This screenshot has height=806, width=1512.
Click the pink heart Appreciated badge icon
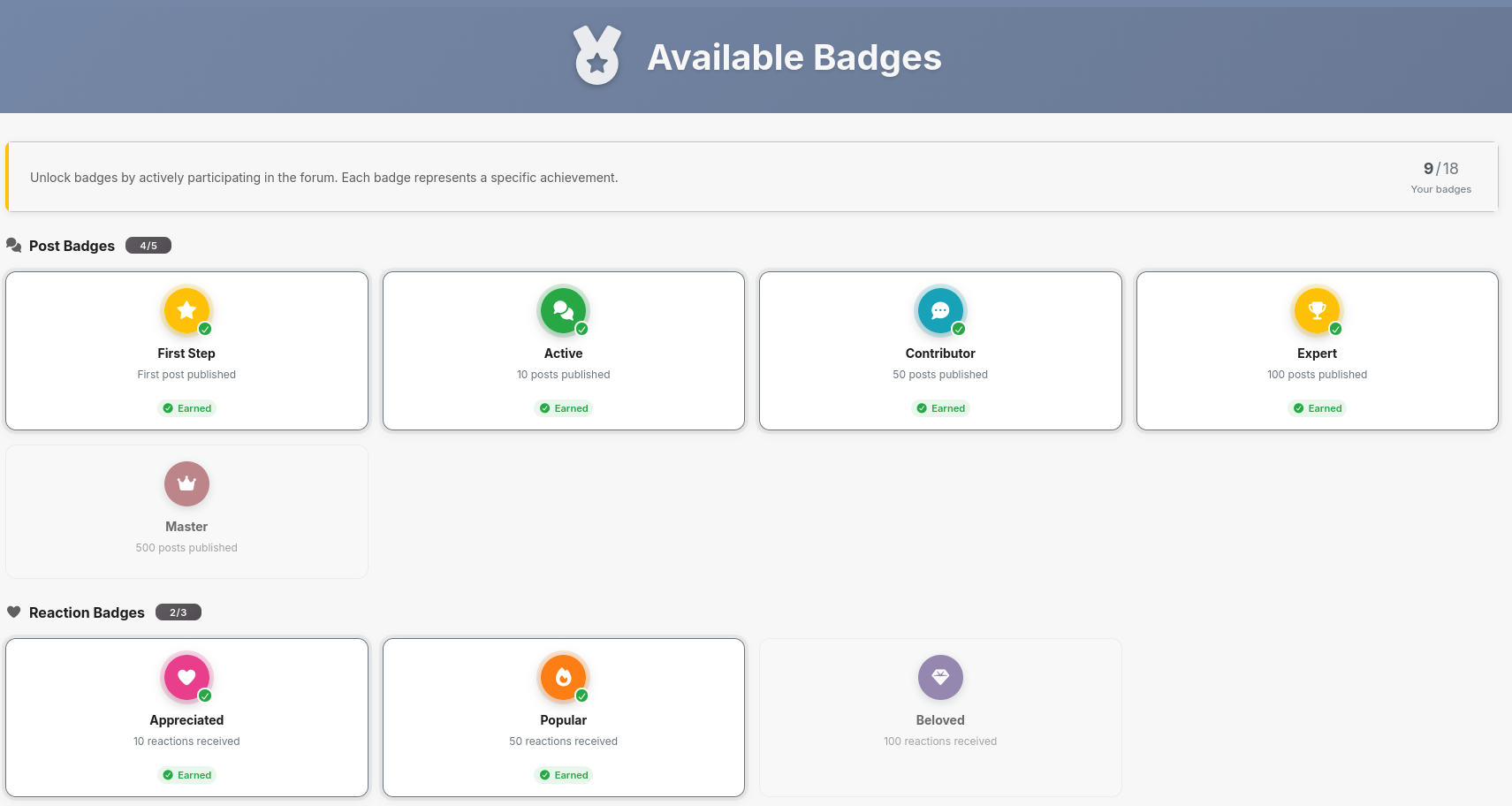click(x=186, y=677)
